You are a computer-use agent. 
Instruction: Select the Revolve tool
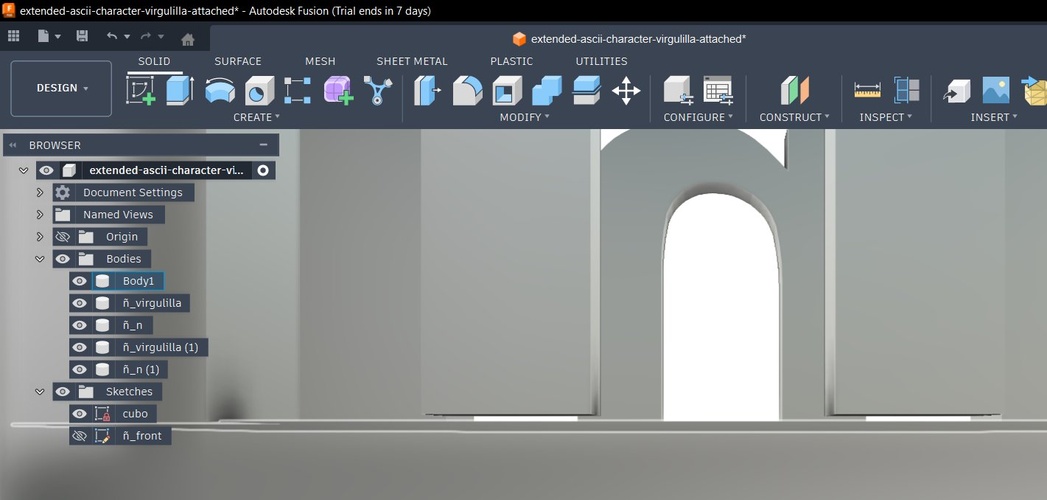pos(220,90)
